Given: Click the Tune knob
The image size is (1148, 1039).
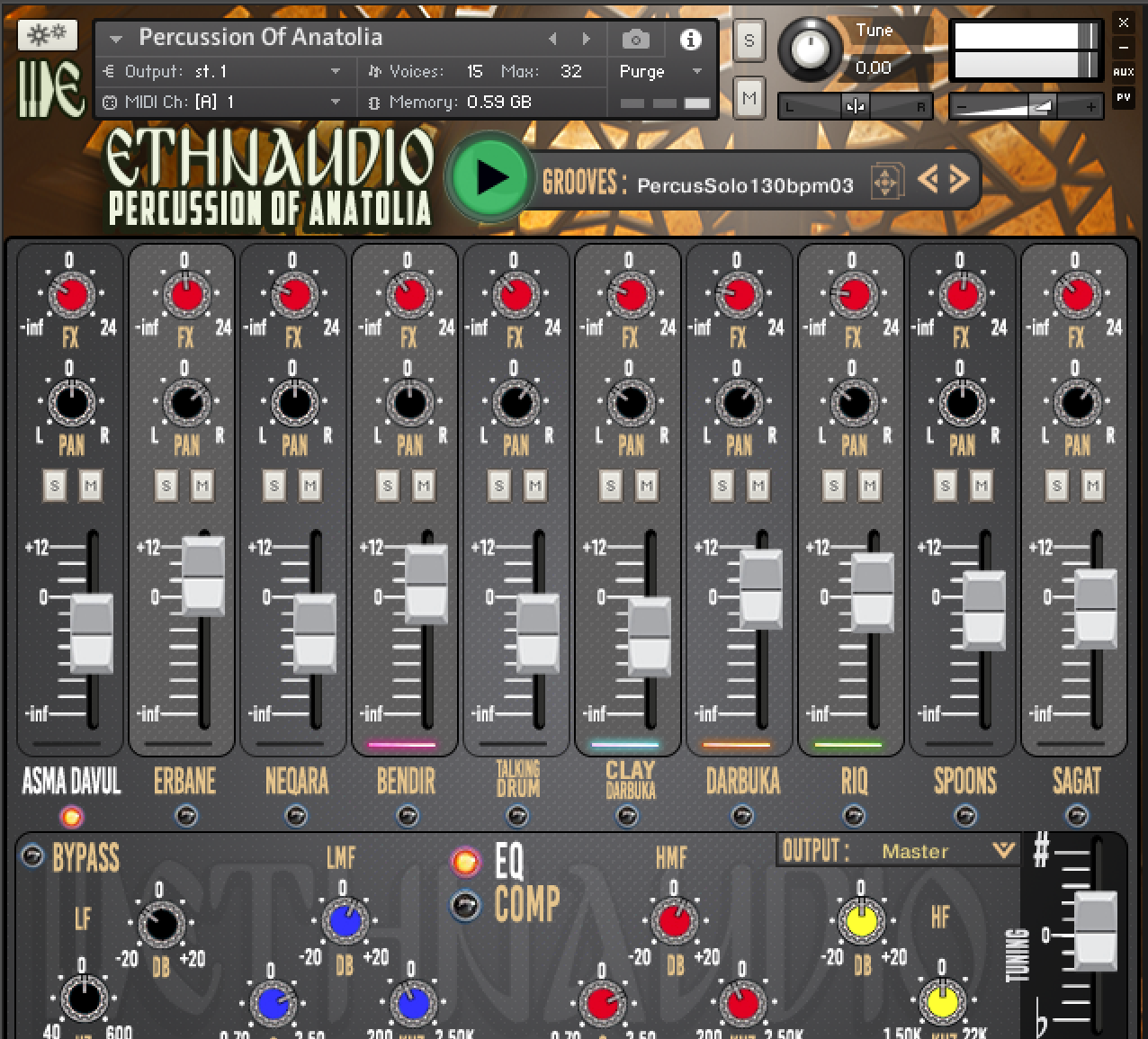Looking at the screenshot, I should click(811, 48).
